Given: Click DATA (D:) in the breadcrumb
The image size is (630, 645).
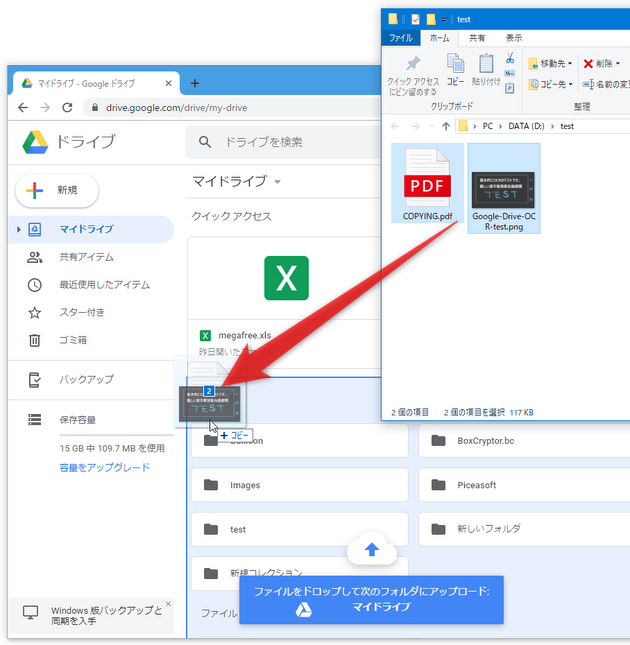Looking at the screenshot, I should pyautogui.click(x=526, y=126).
